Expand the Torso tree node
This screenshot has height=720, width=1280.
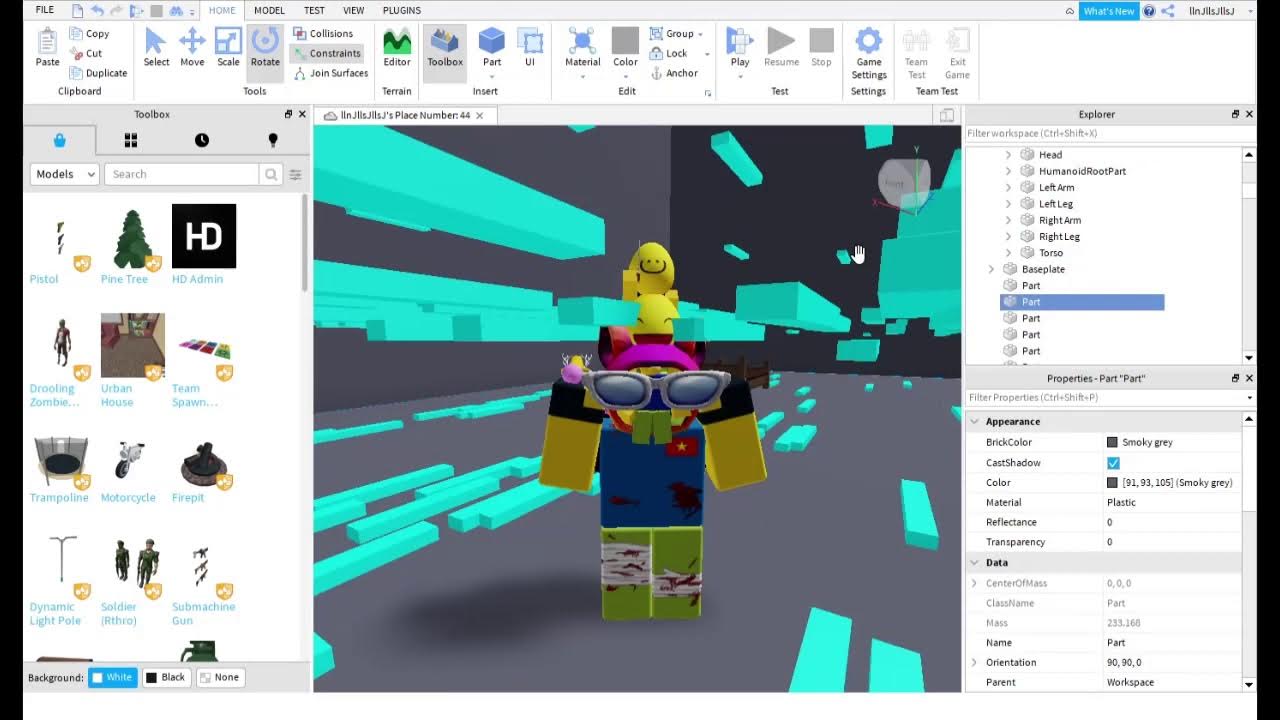[1007, 253]
